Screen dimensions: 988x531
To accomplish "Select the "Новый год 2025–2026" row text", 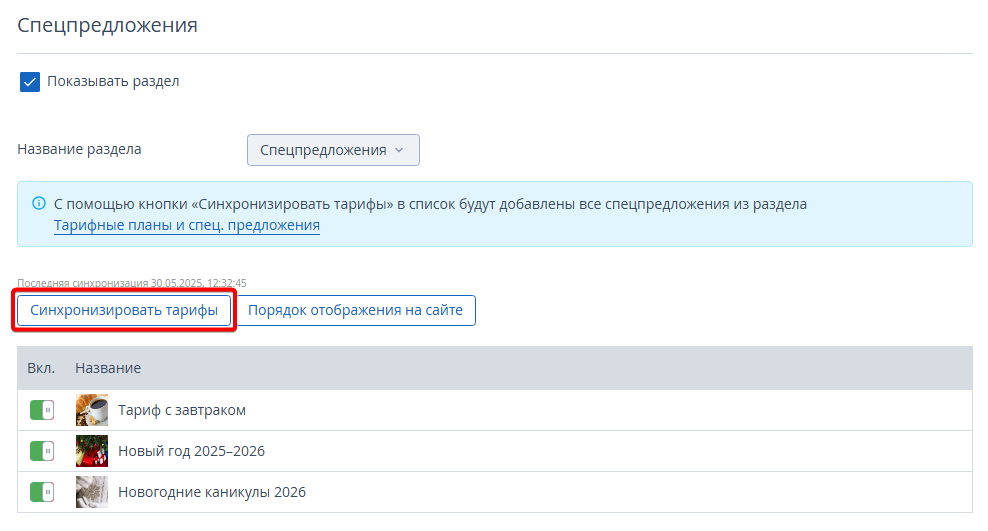I will [192, 451].
